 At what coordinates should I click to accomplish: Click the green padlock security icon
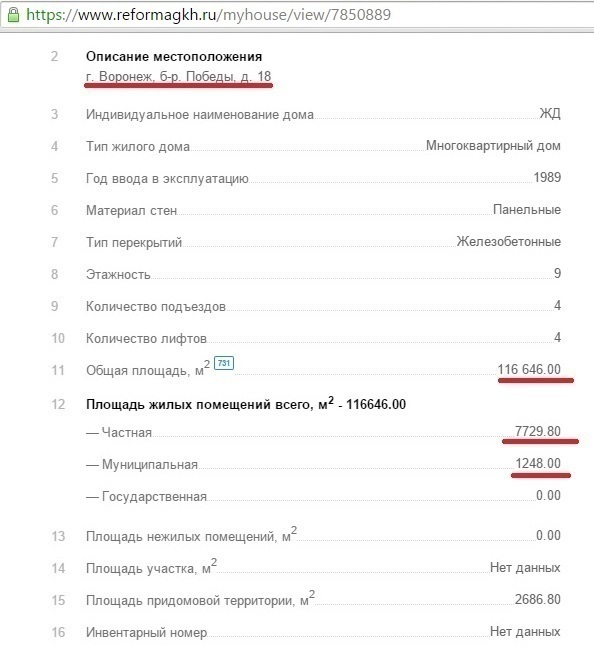click(x=13, y=15)
